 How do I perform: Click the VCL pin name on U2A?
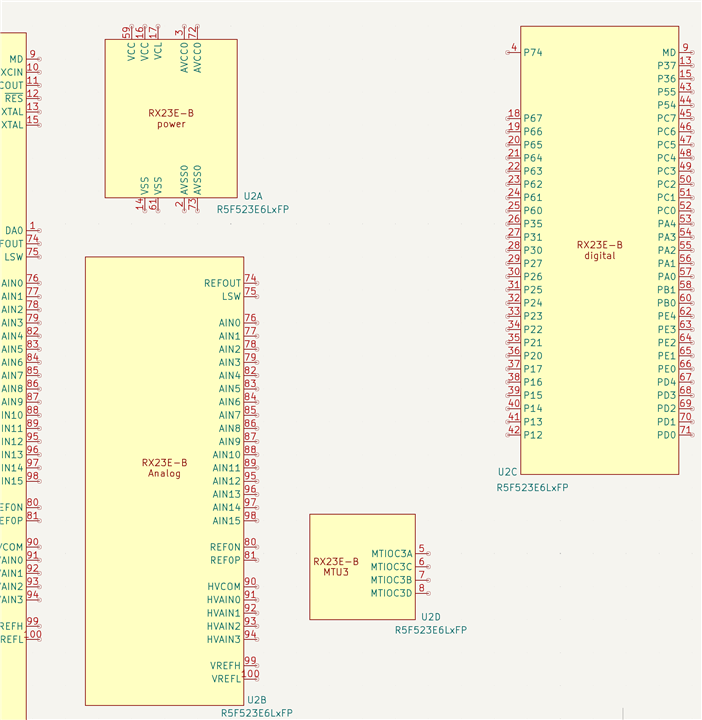[158, 51]
